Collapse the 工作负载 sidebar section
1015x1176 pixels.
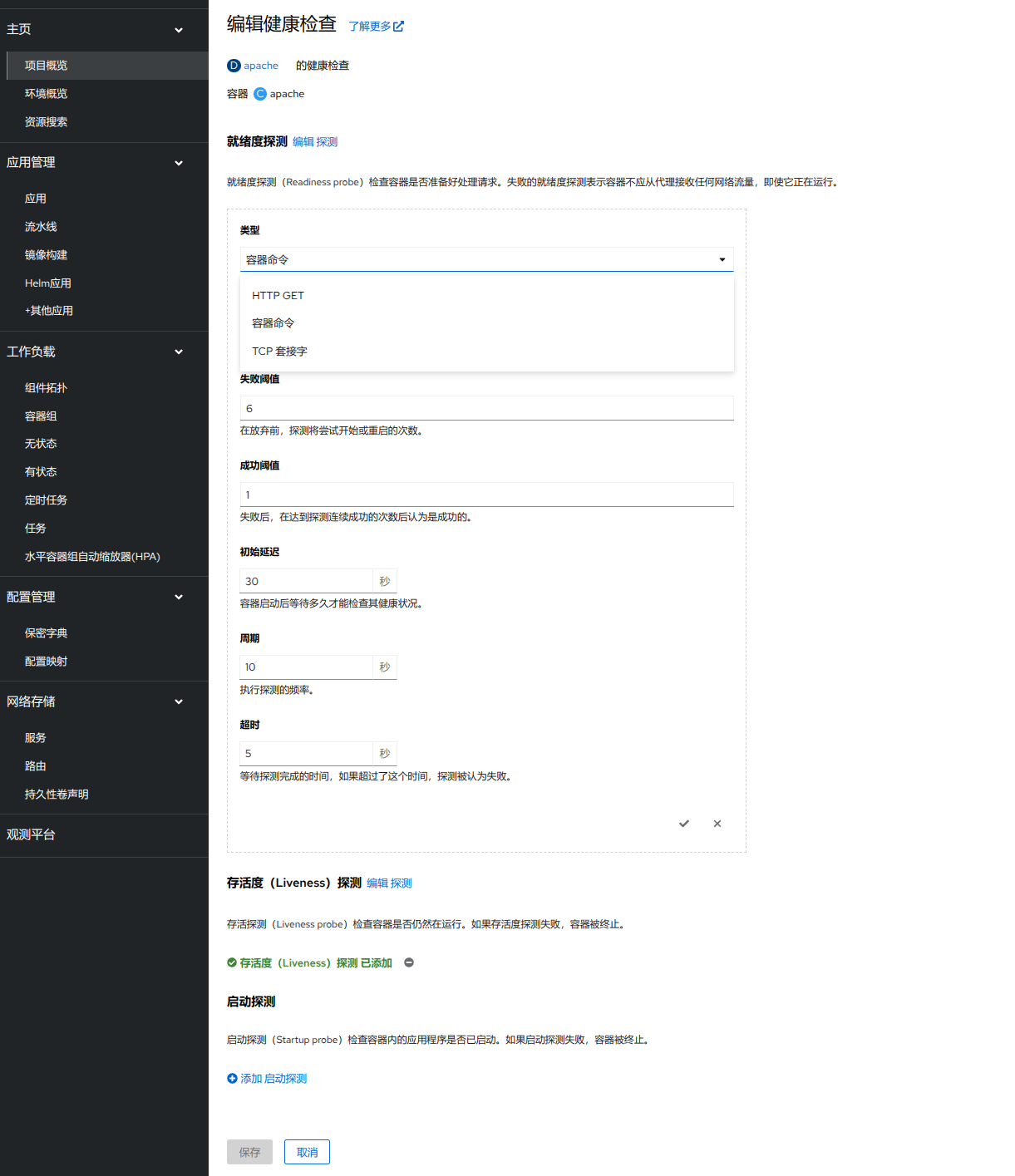(x=178, y=352)
